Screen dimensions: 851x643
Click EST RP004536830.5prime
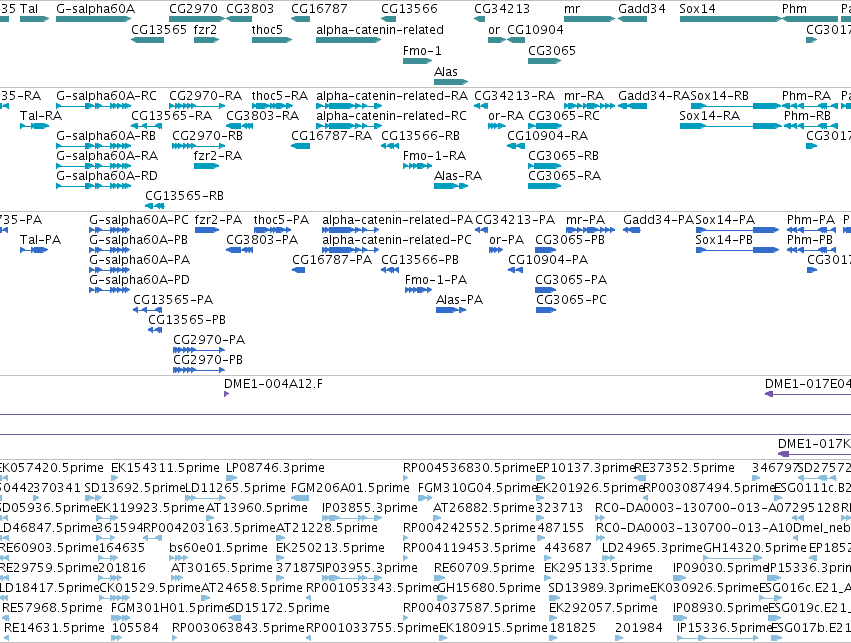tap(469, 468)
